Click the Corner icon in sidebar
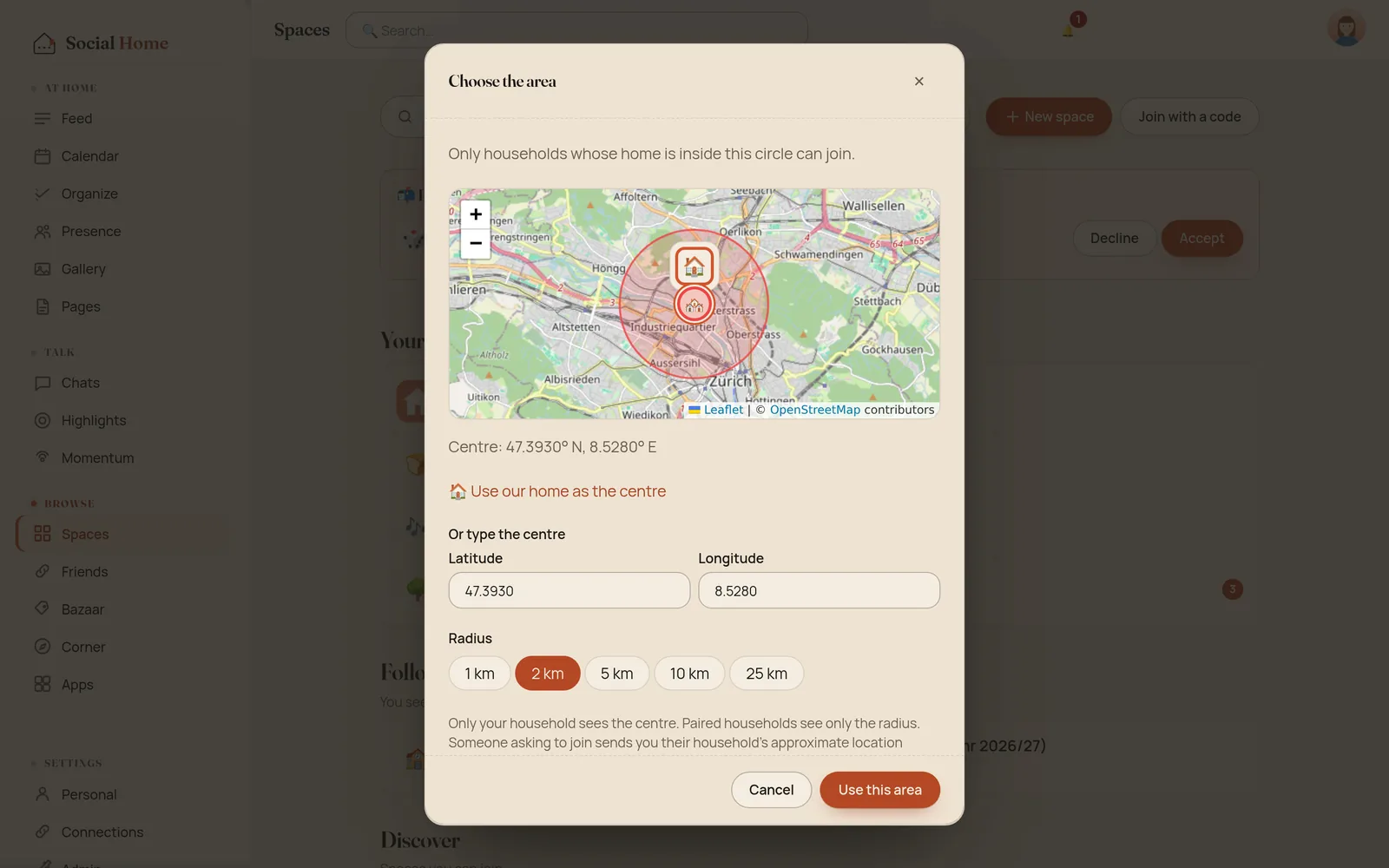 pos(43,647)
